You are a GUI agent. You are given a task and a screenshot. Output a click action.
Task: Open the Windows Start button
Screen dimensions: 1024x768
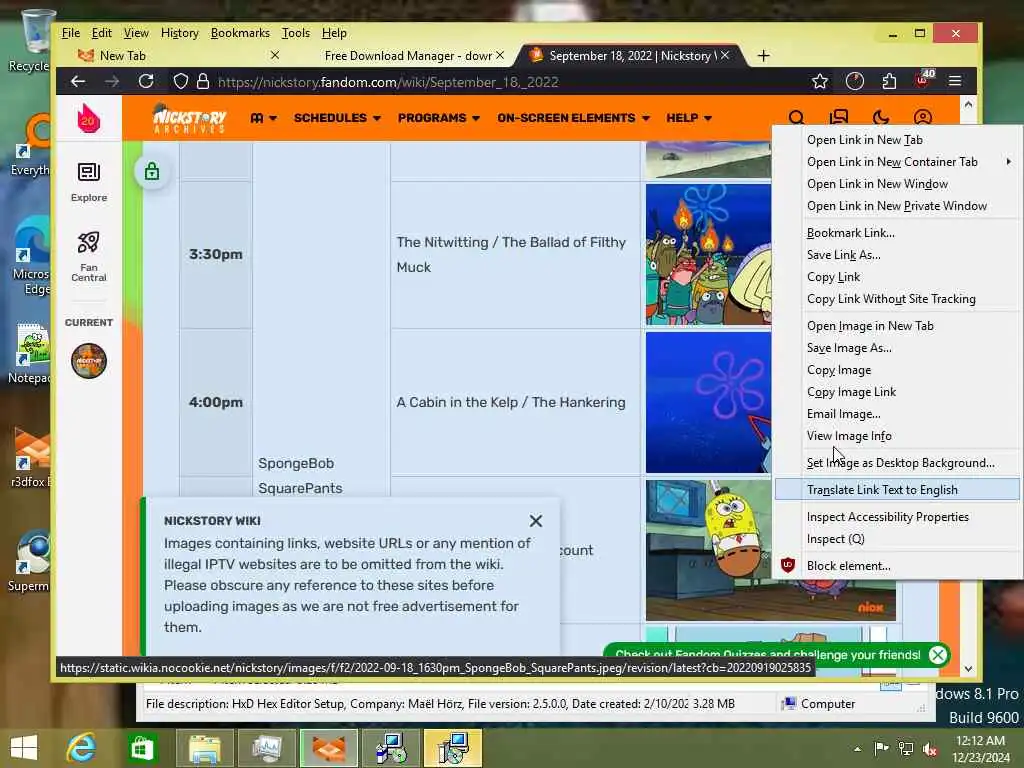point(24,748)
